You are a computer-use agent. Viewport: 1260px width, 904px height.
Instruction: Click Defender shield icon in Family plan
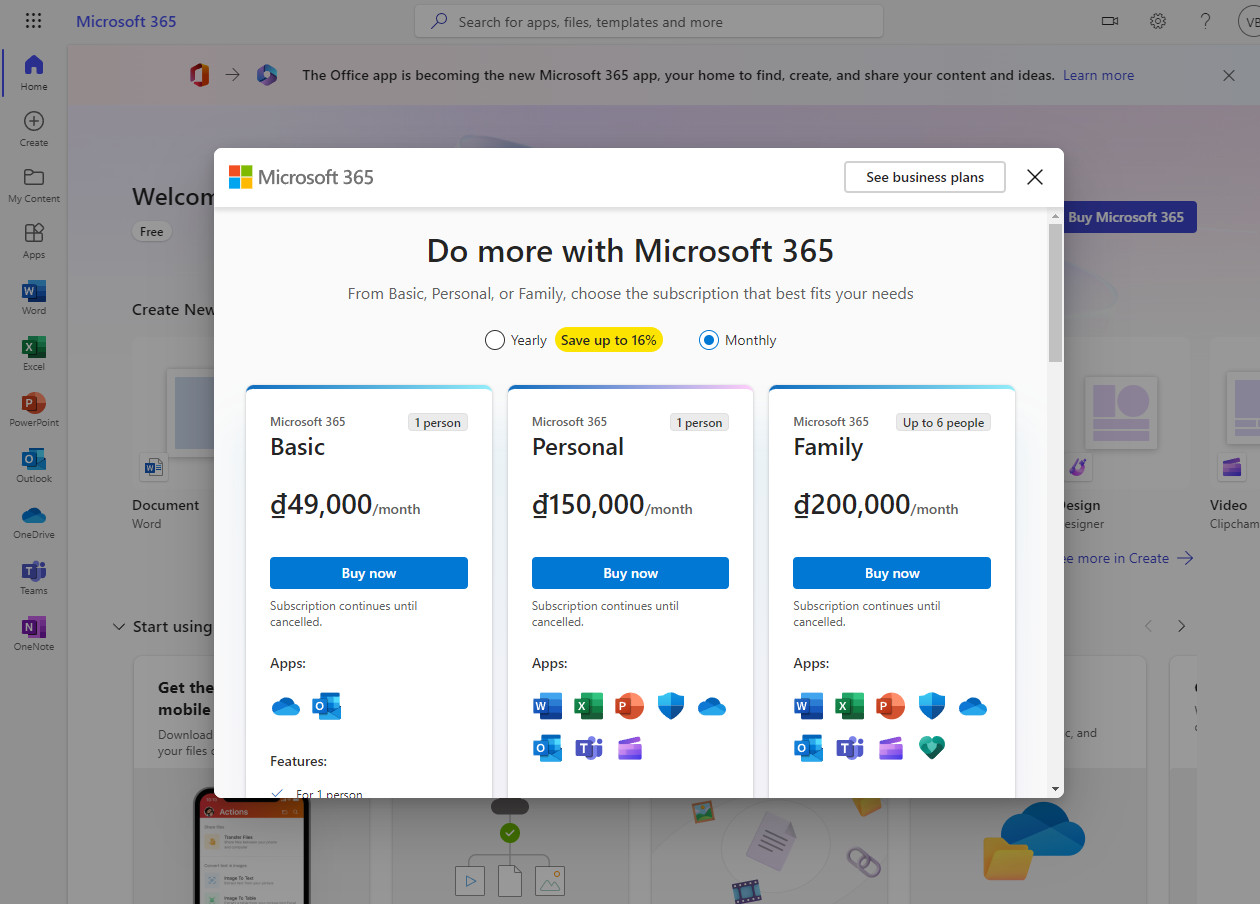point(932,706)
